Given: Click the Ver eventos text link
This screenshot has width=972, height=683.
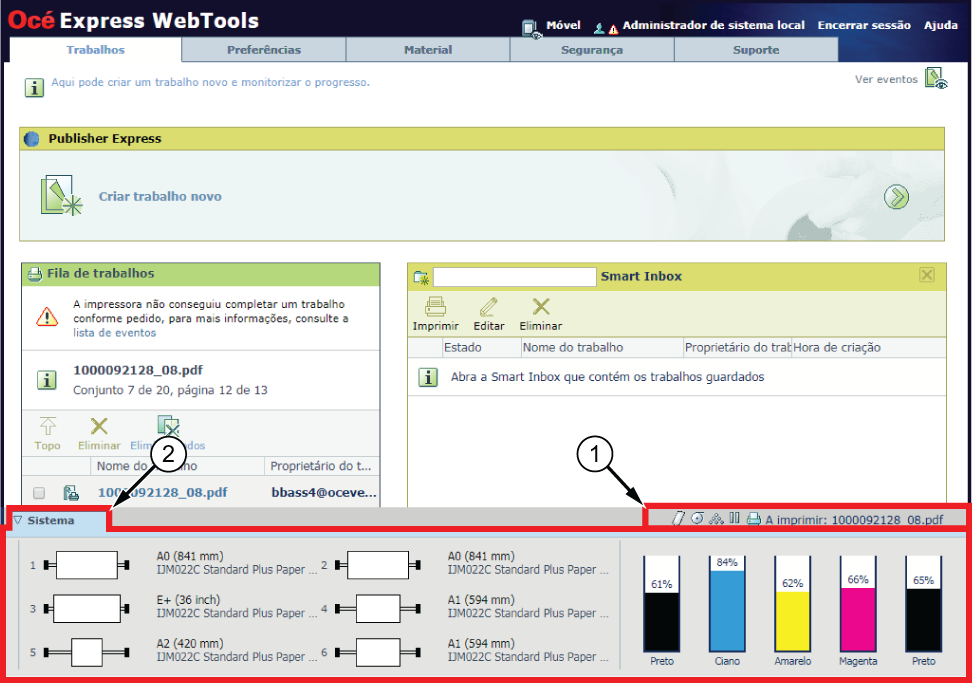Looking at the screenshot, I should coord(886,79).
